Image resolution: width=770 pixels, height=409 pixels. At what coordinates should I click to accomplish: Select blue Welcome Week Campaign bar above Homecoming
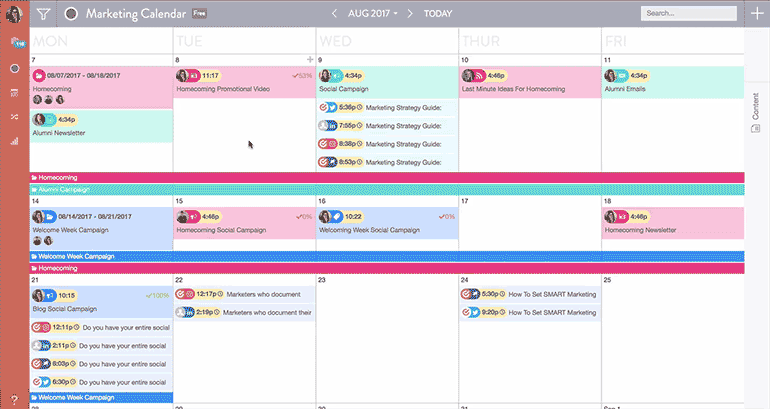click(387, 256)
